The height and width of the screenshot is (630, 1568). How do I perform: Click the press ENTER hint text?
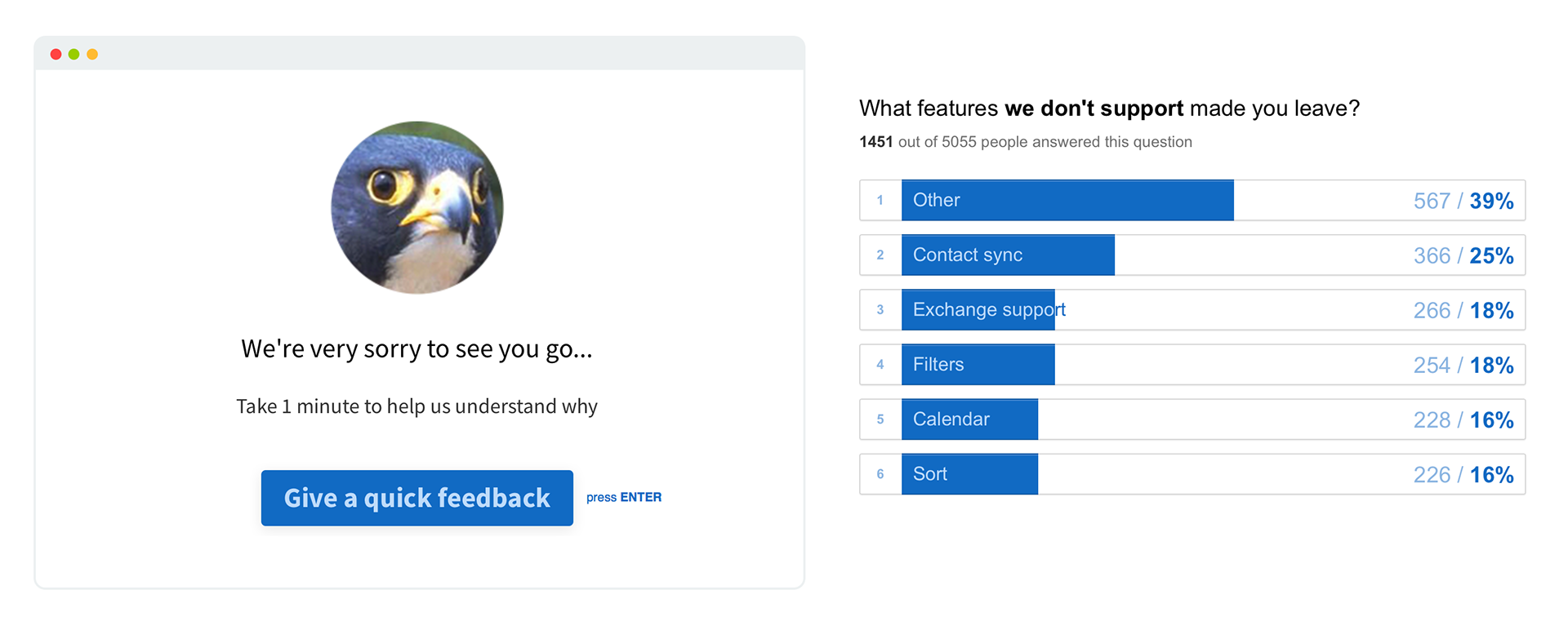[624, 497]
